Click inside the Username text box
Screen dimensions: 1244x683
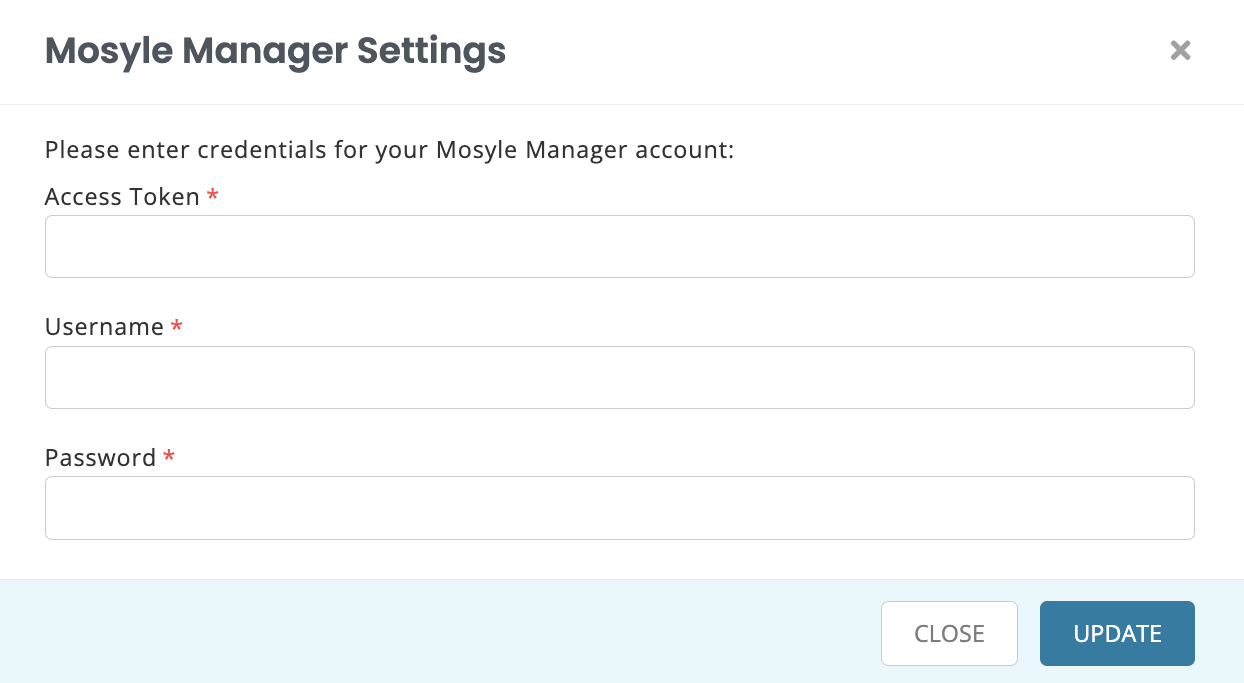[619, 377]
